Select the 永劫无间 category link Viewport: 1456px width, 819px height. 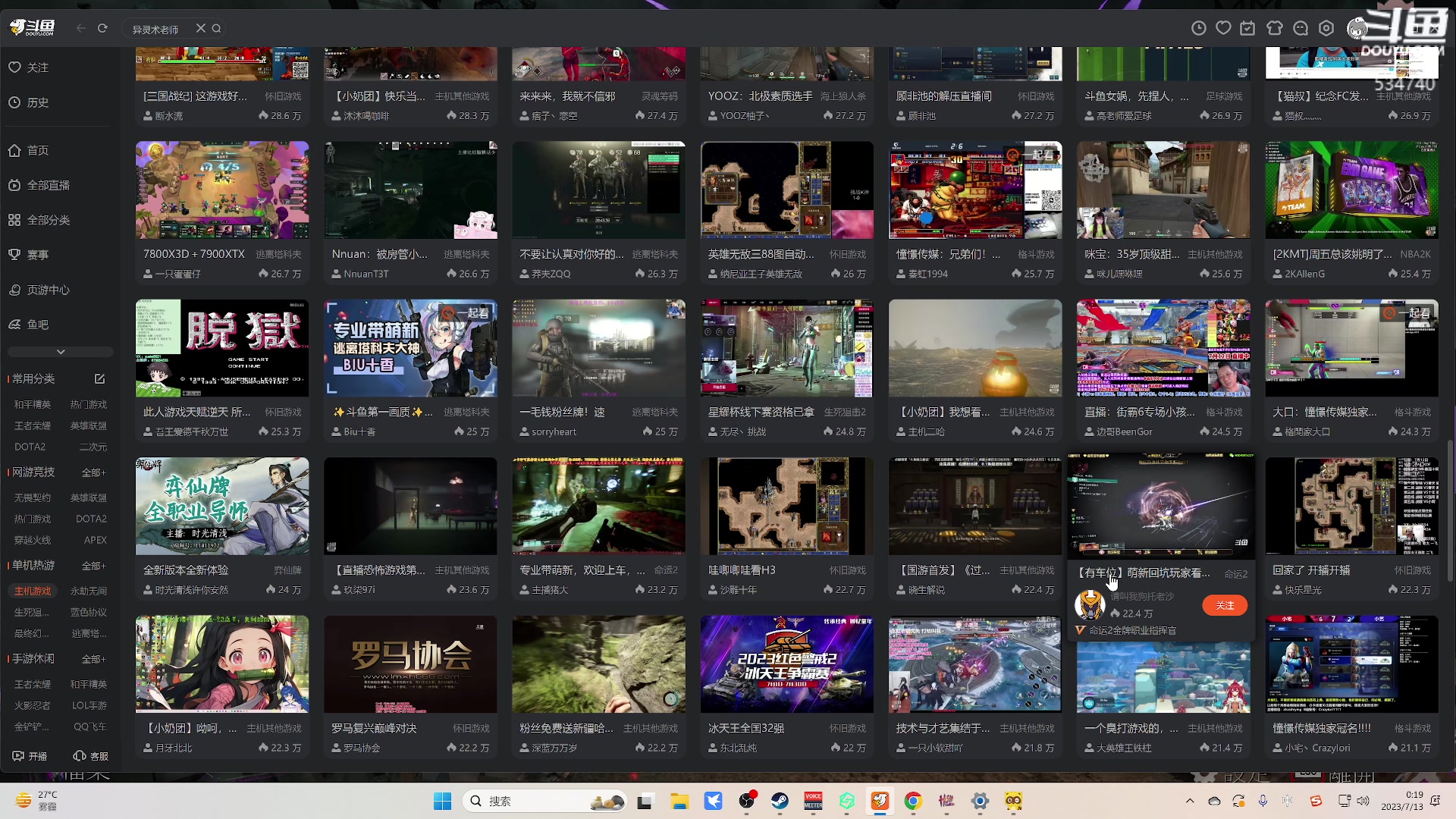(89, 591)
